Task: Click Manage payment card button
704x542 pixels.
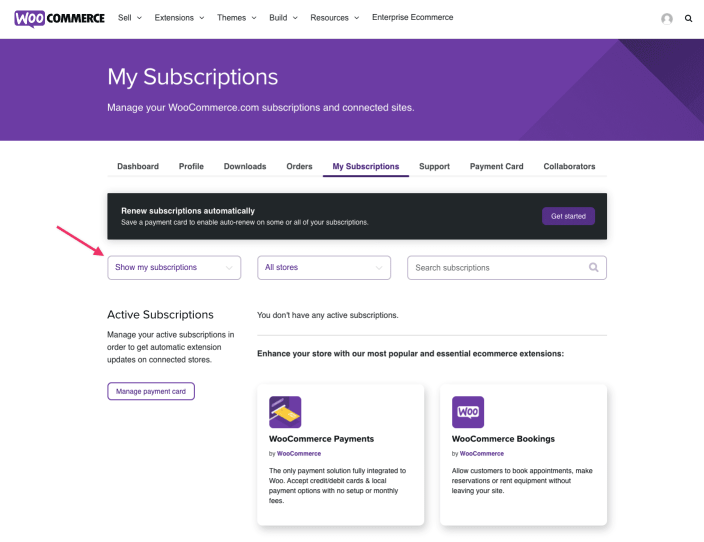Action: click(x=151, y=391)
